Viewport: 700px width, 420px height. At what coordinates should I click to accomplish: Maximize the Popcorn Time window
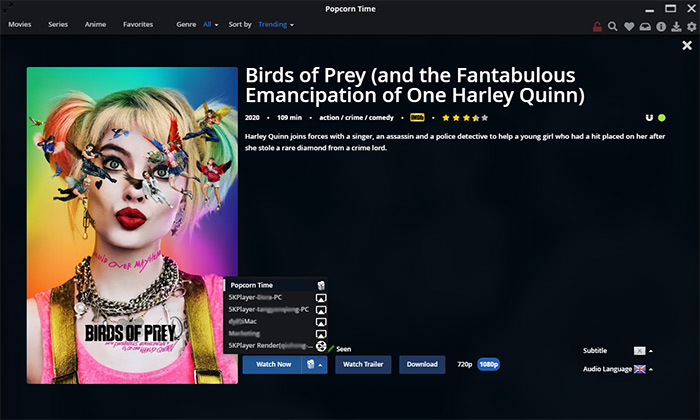tap(671, 8)
